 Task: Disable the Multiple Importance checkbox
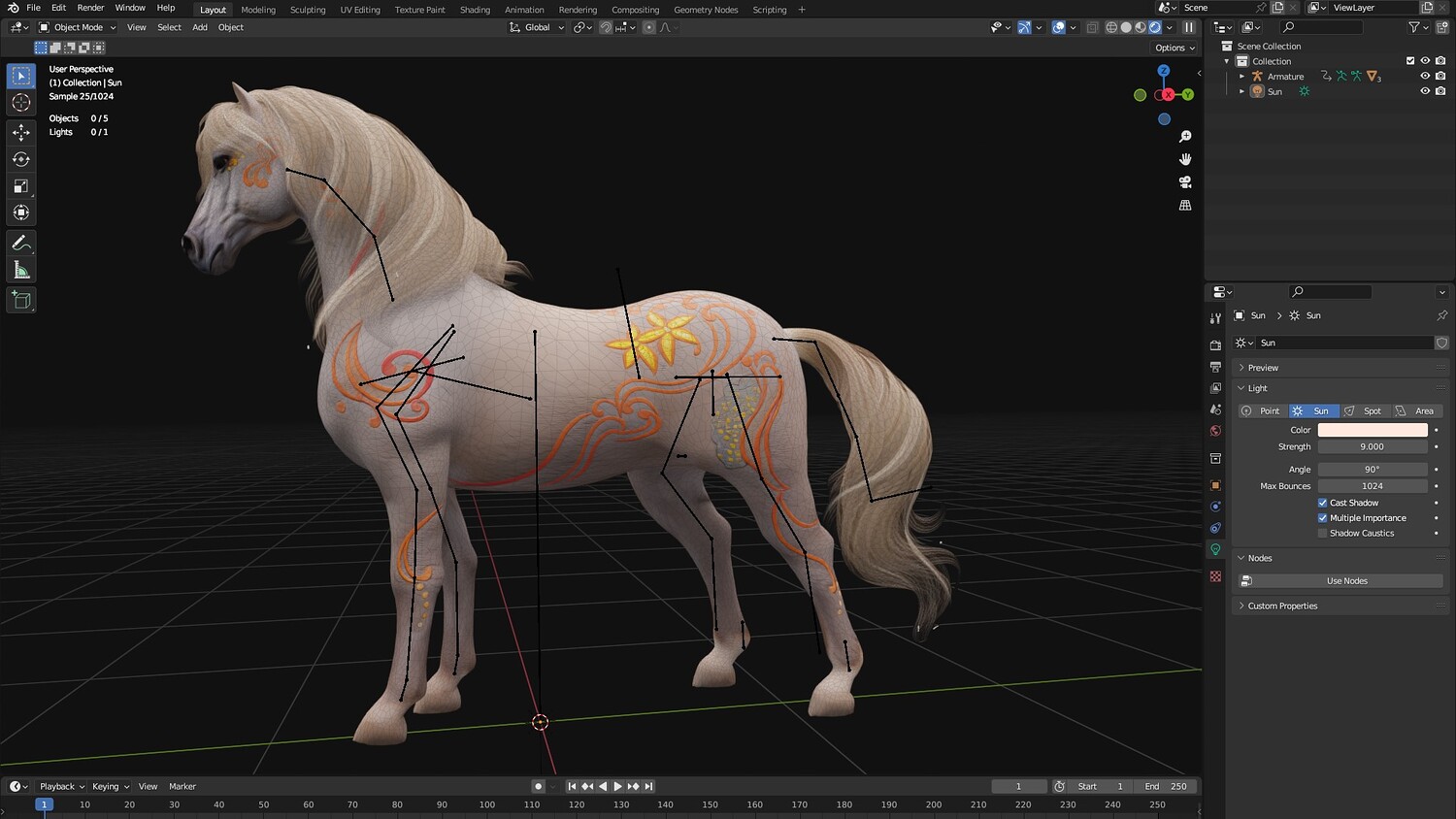[1322, 518]
